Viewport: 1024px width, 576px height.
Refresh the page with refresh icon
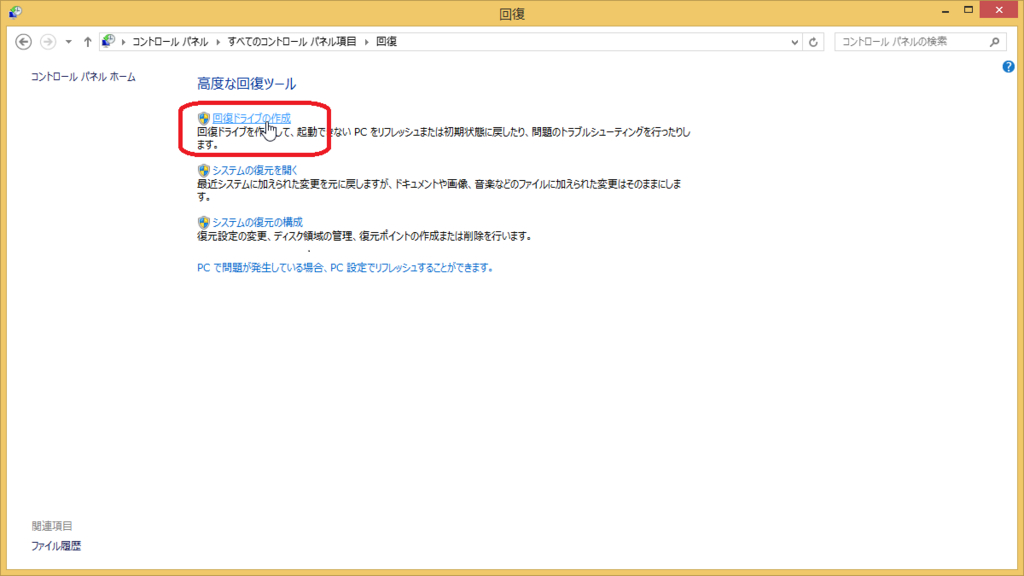[813, 42]
